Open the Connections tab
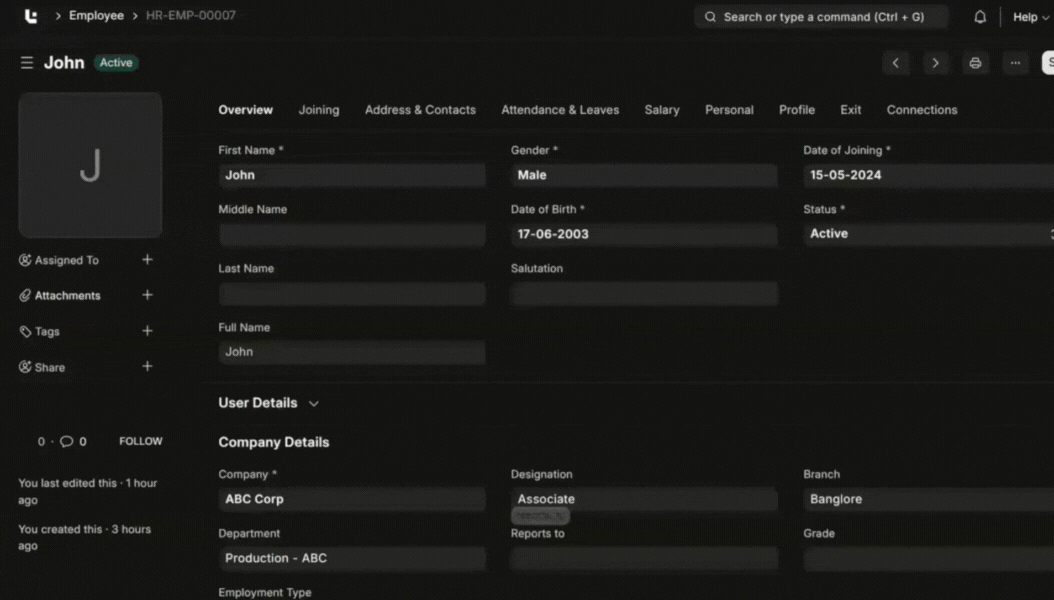 click(922, 110)
